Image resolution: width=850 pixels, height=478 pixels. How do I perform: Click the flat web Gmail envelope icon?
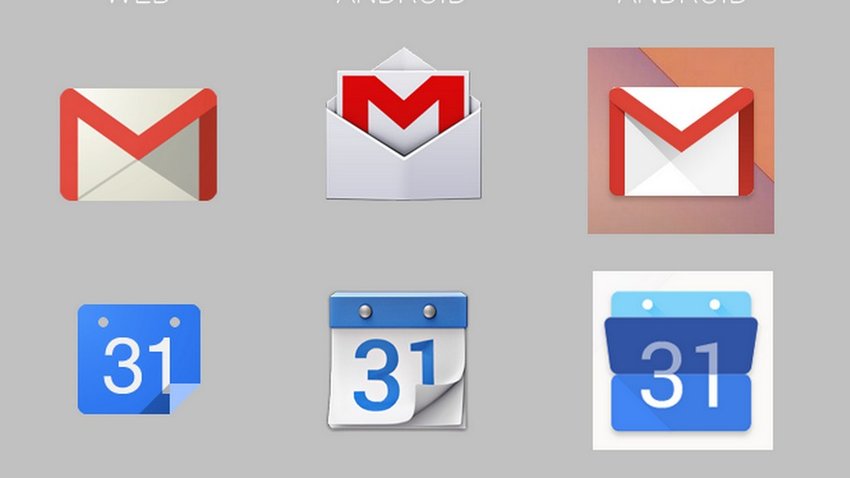pyautogui.click(x=138, y=145)
